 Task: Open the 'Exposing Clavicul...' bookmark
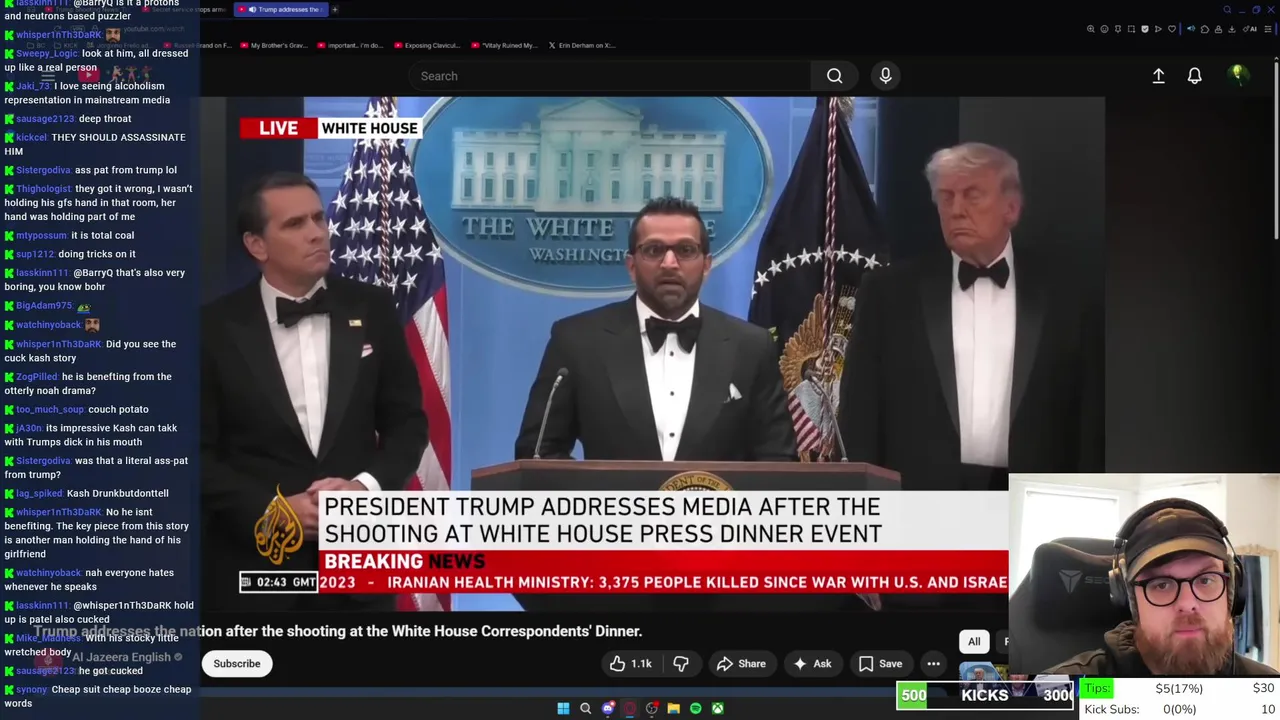[x=428, y=45]
